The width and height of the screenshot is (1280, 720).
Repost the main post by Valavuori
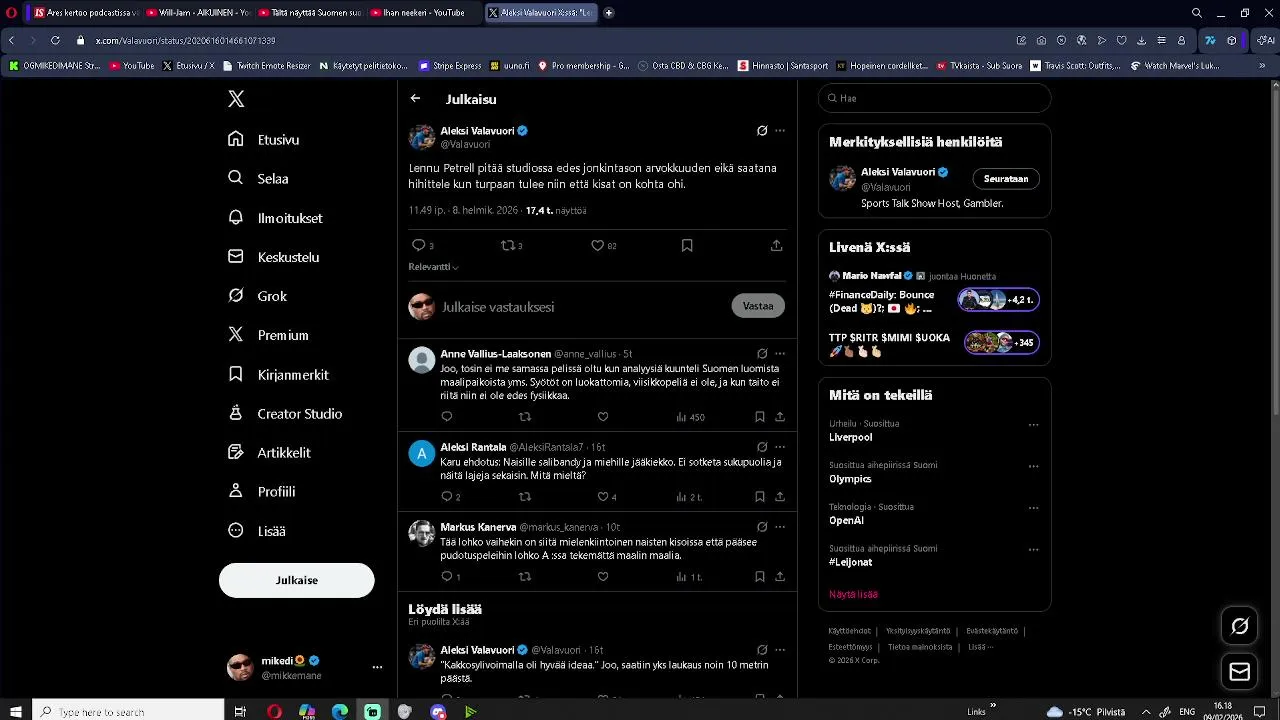point(507,245)
